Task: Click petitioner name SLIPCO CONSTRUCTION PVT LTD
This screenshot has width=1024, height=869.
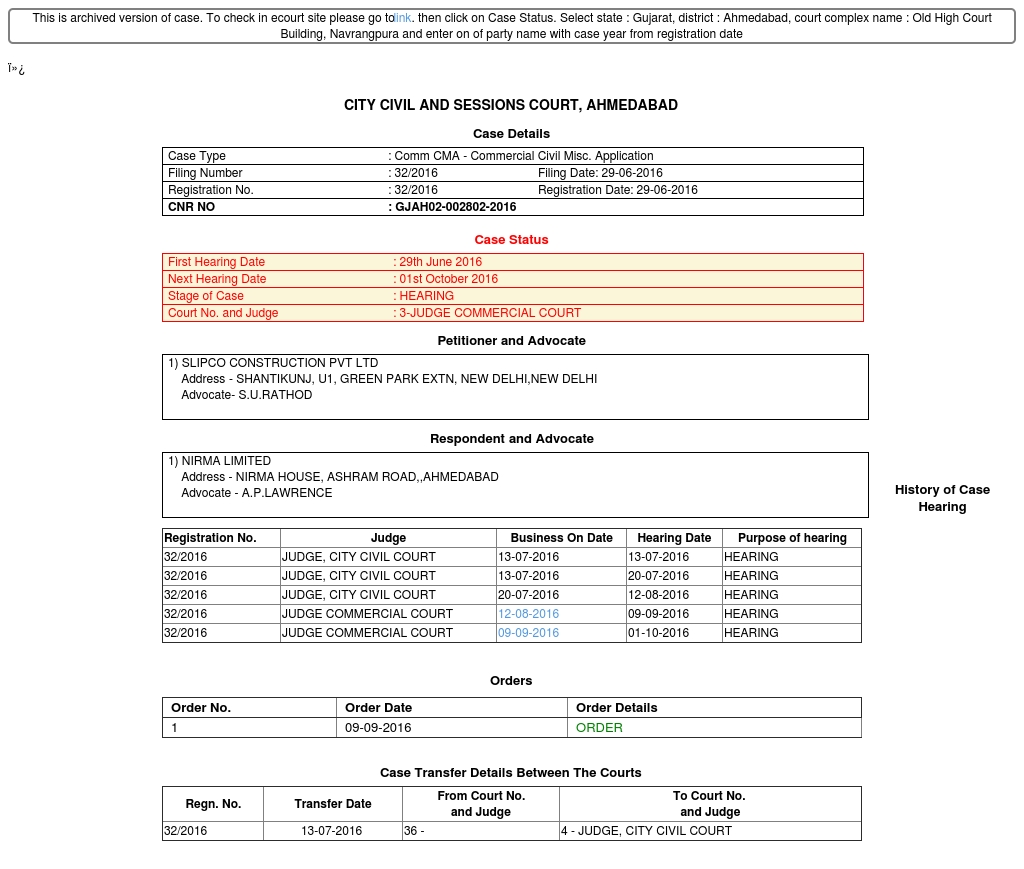Action: 279,363
